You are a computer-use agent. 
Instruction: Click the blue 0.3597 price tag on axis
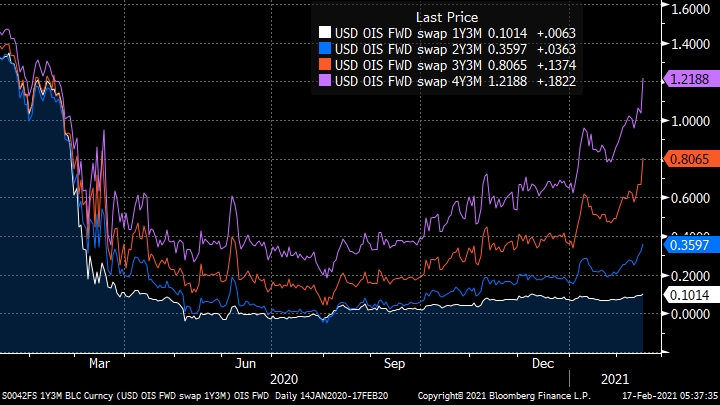691,244
